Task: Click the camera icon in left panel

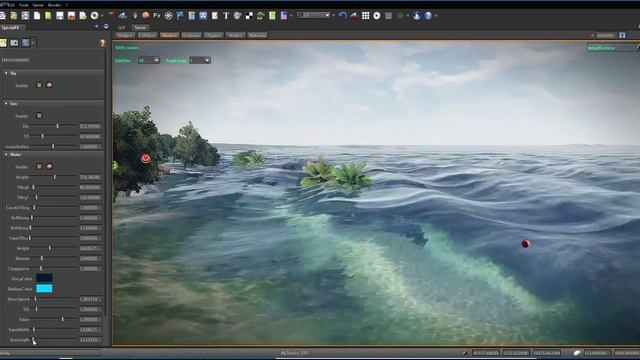Action: (x=14, y=43)
